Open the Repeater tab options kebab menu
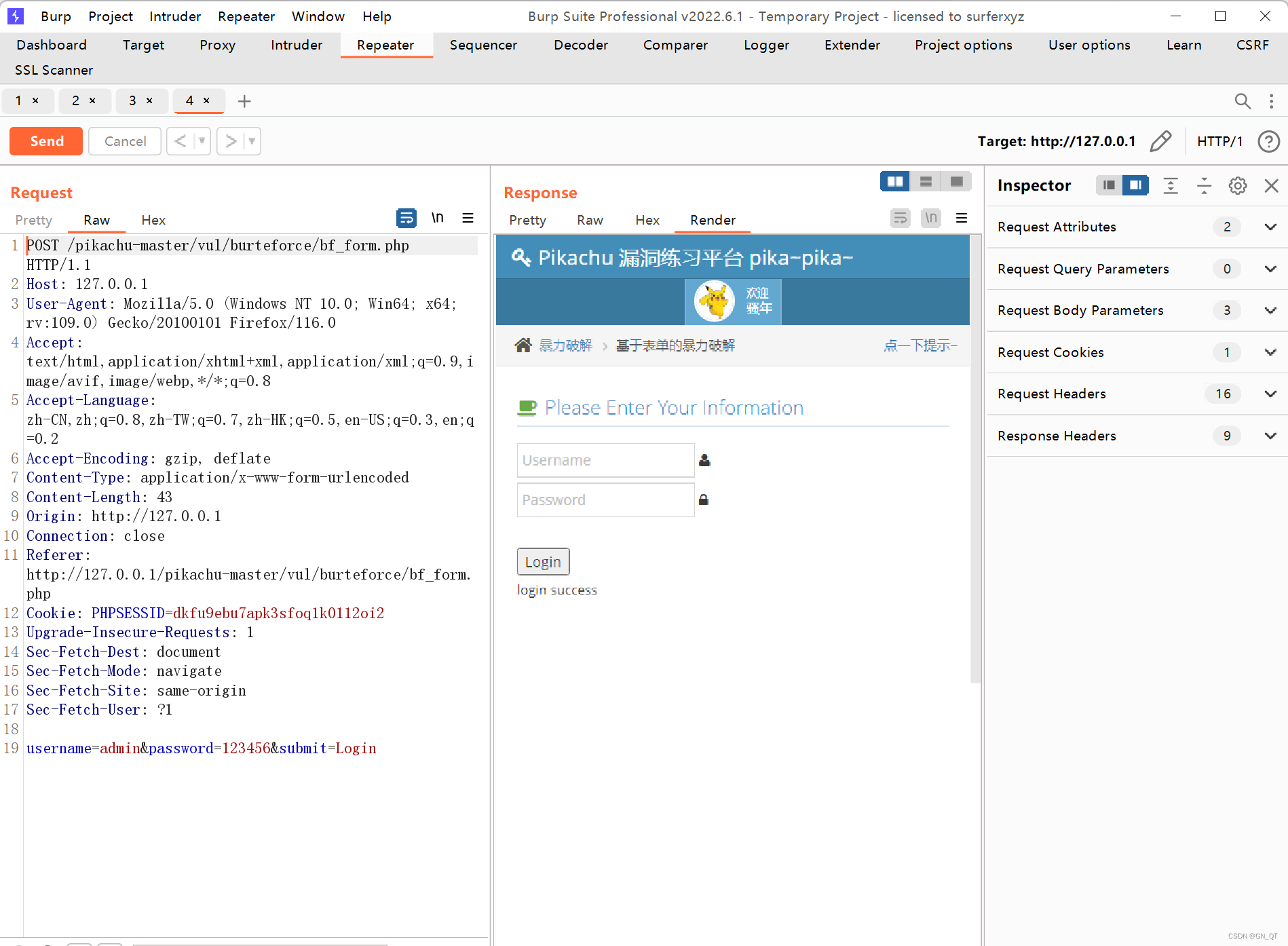This screenshot has width=1288, height=946. point(1271,101)
